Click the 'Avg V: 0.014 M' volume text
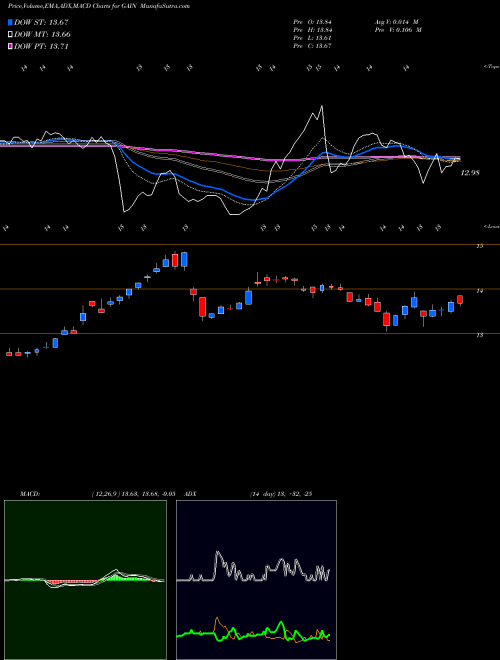The height and width of the screenshot is (660, 500). (396, 22)
